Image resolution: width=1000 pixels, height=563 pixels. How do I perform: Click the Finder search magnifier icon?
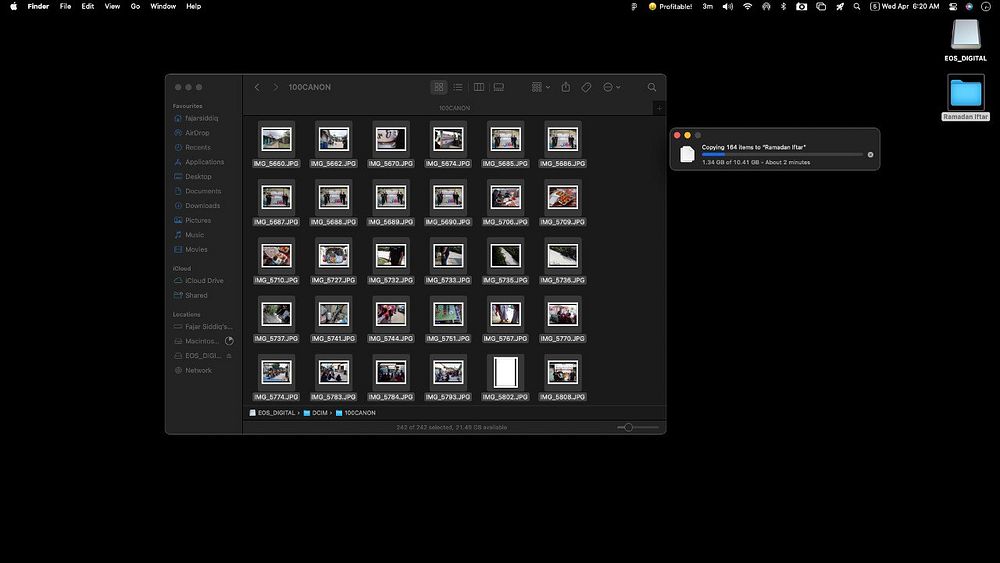point(652,87)
